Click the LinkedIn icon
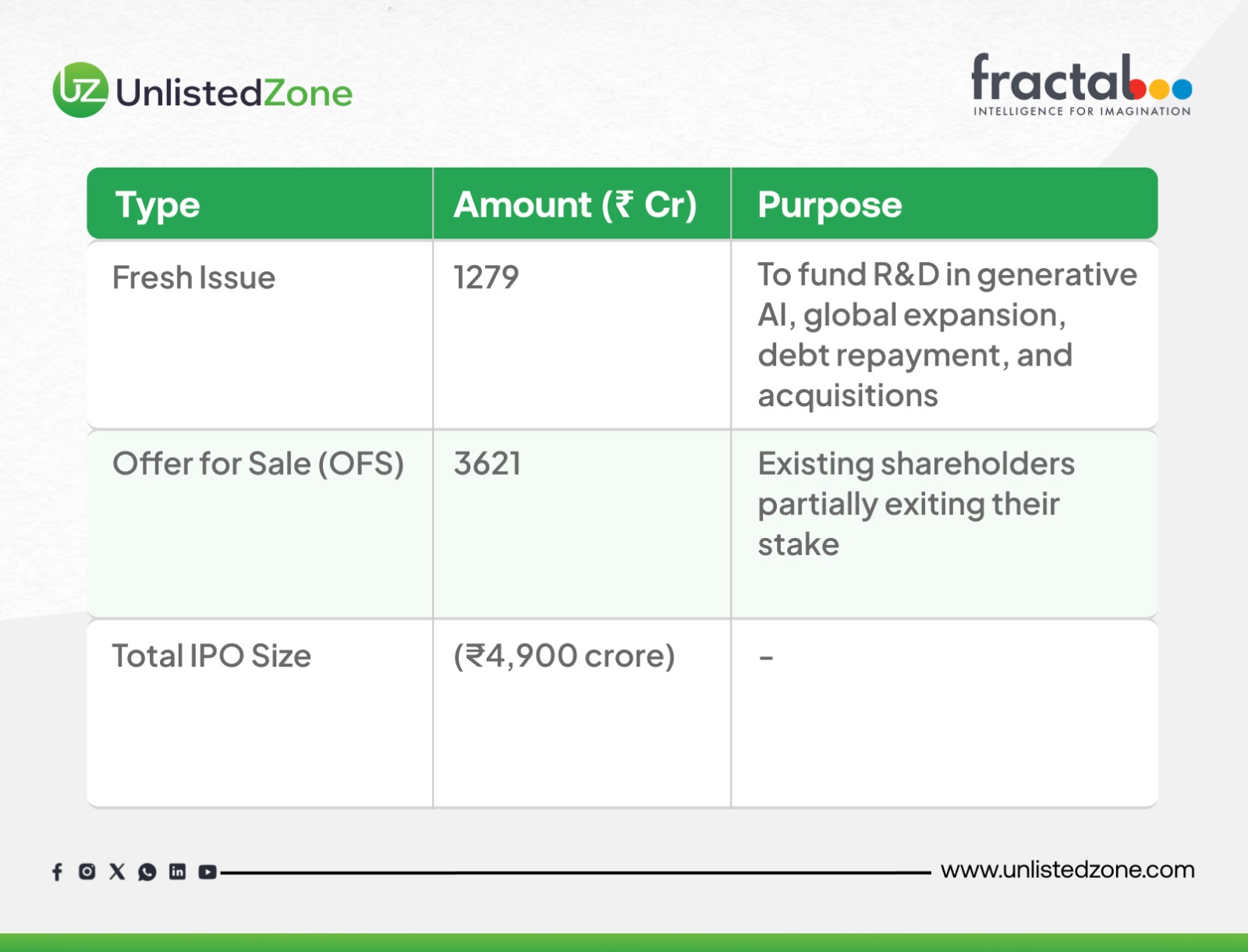 pyautogui.click(x=177, y=872)
